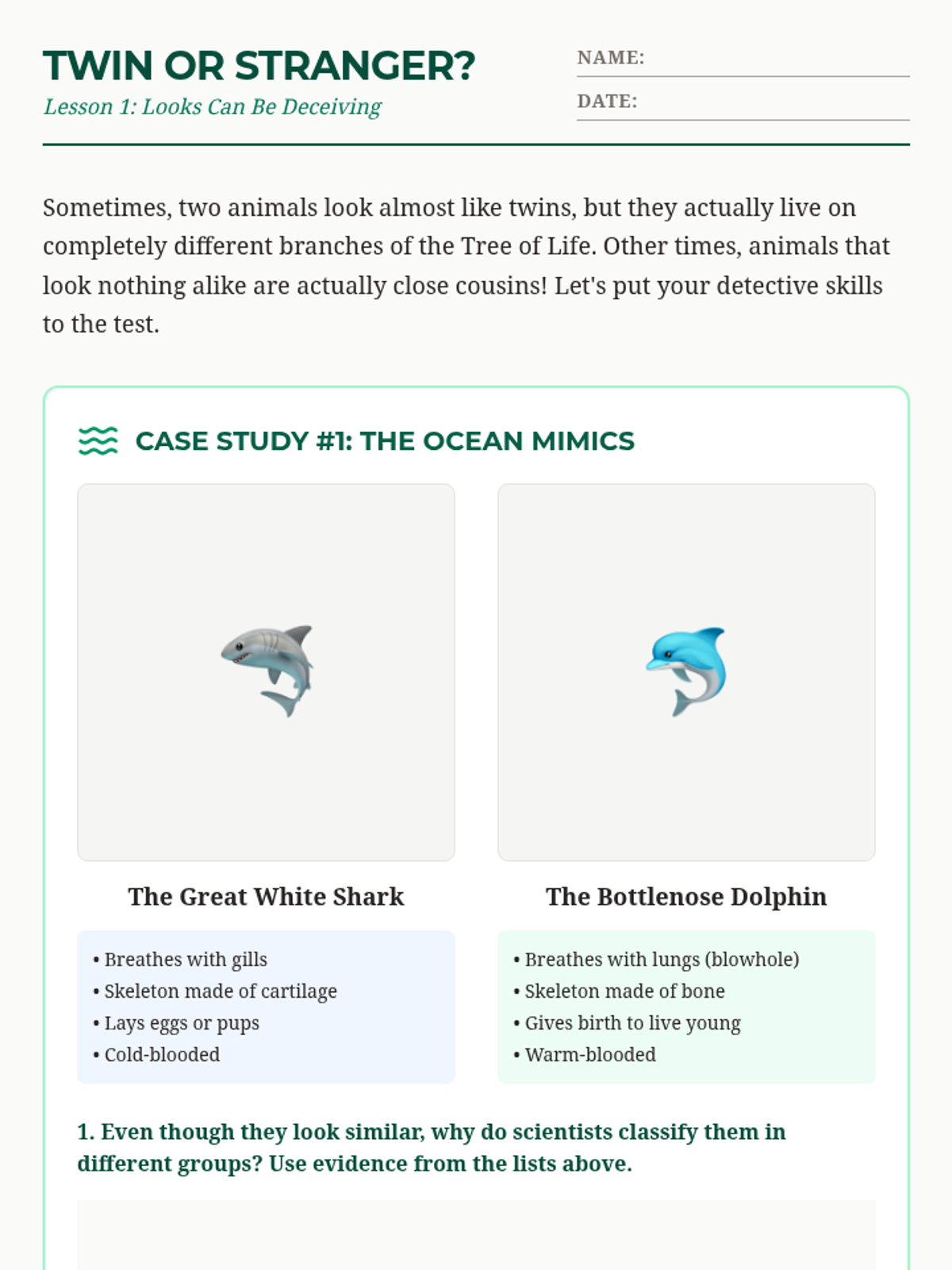Click the answer box under question 1

click(476, 1235)
